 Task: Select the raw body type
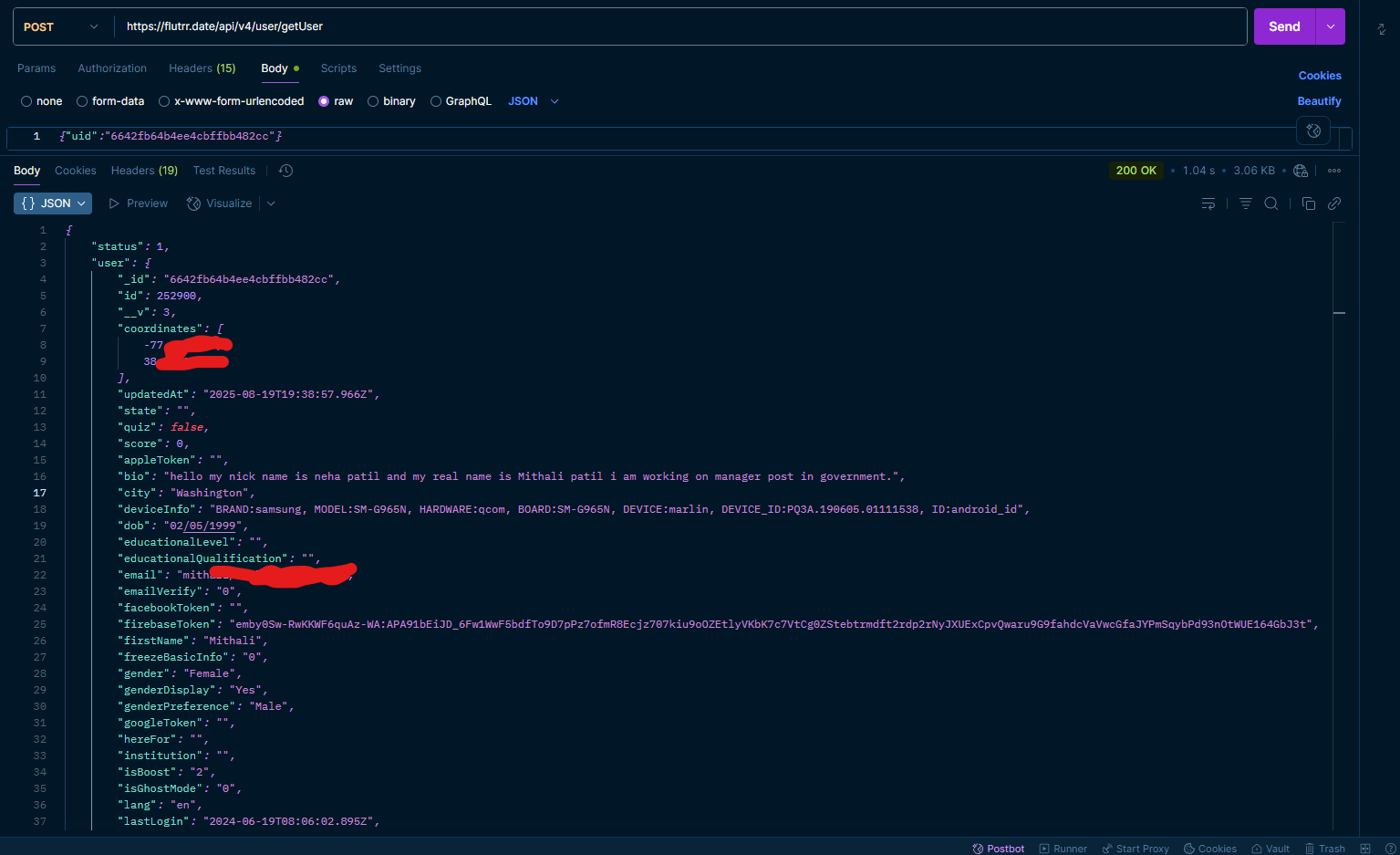pos(336,101)
